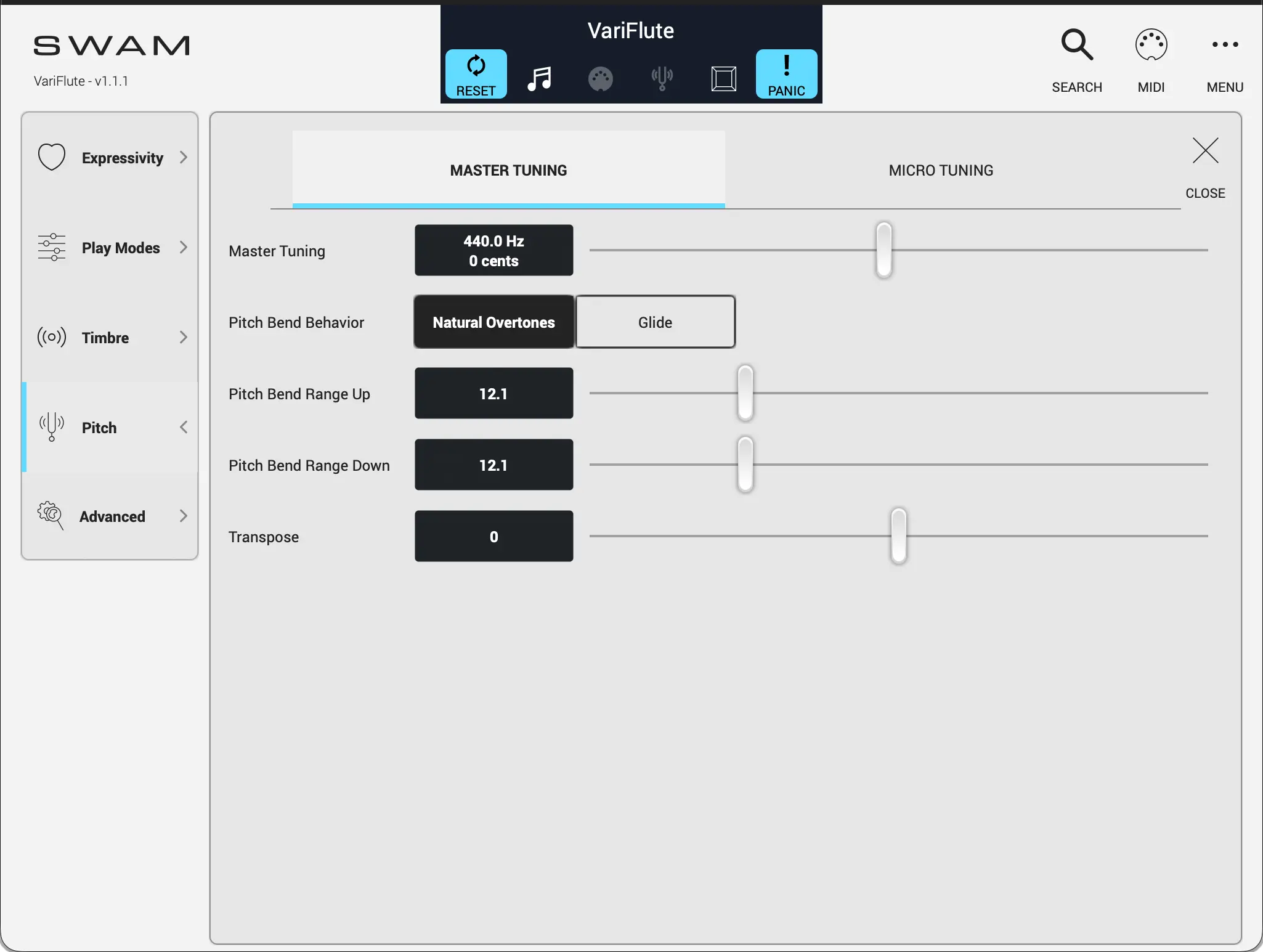1263x952 pixels.
Task: Click the RESET button in header
Action: (x=476, y=74)
